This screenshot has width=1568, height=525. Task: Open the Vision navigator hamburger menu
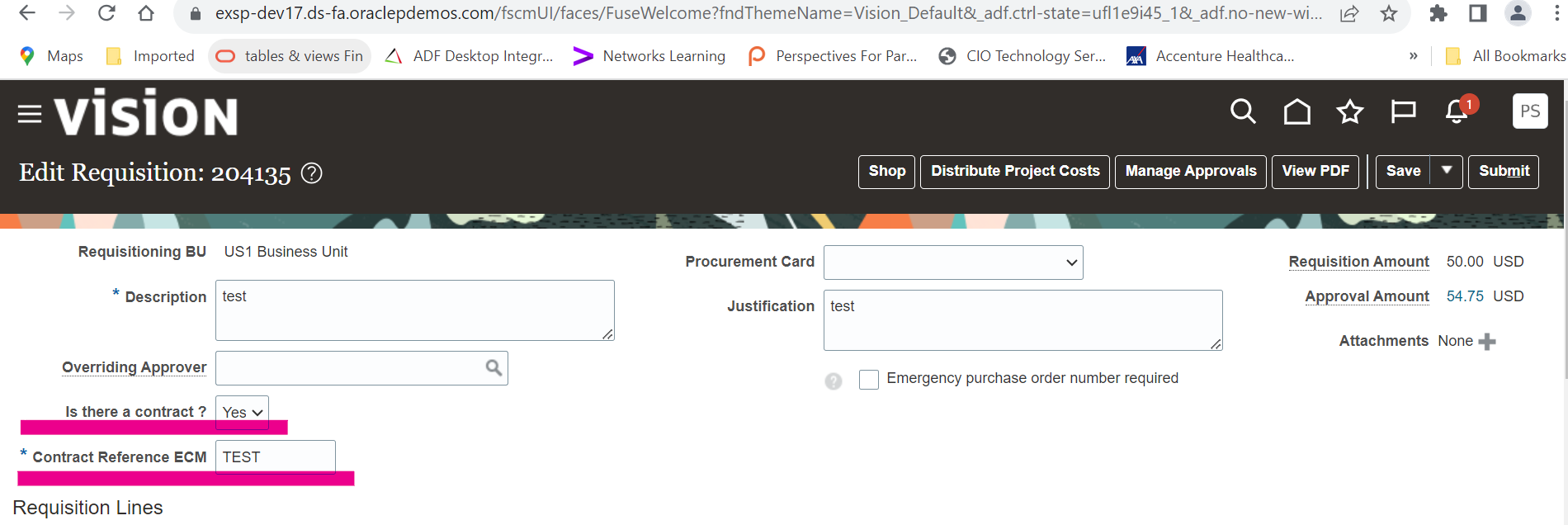tap(28, 113)
